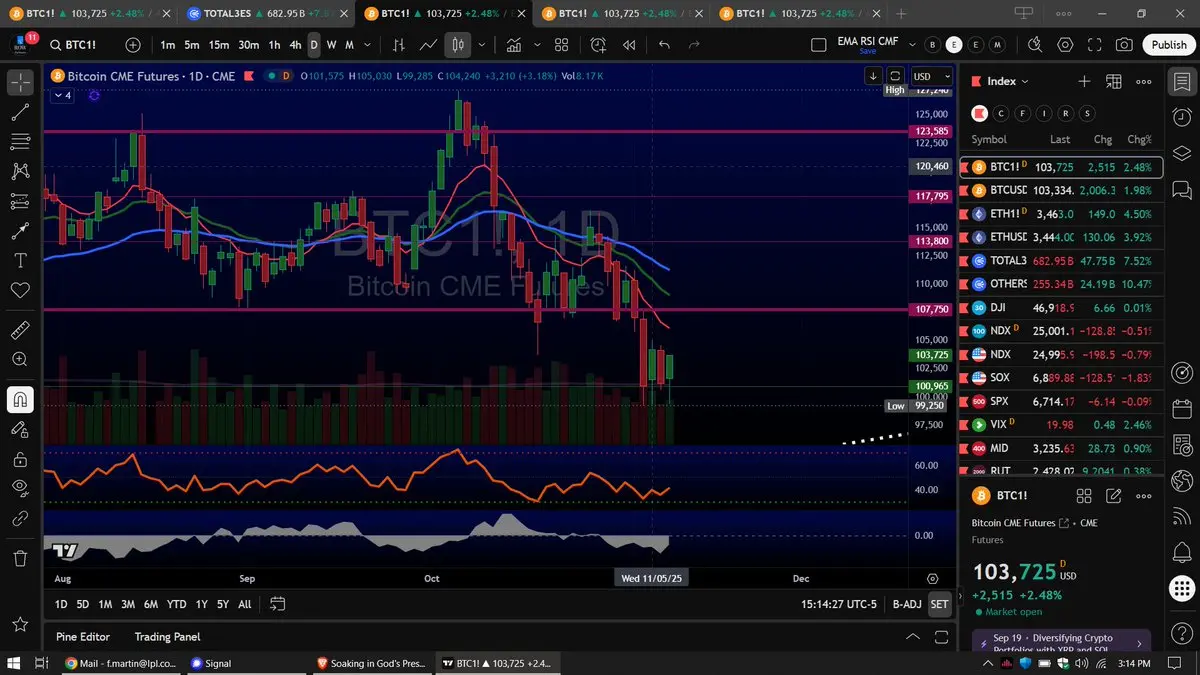This screenshot has height=675, width=1200.
Task: Open the Alerts panel in right sidebar
Action: tap(1181, 117)
